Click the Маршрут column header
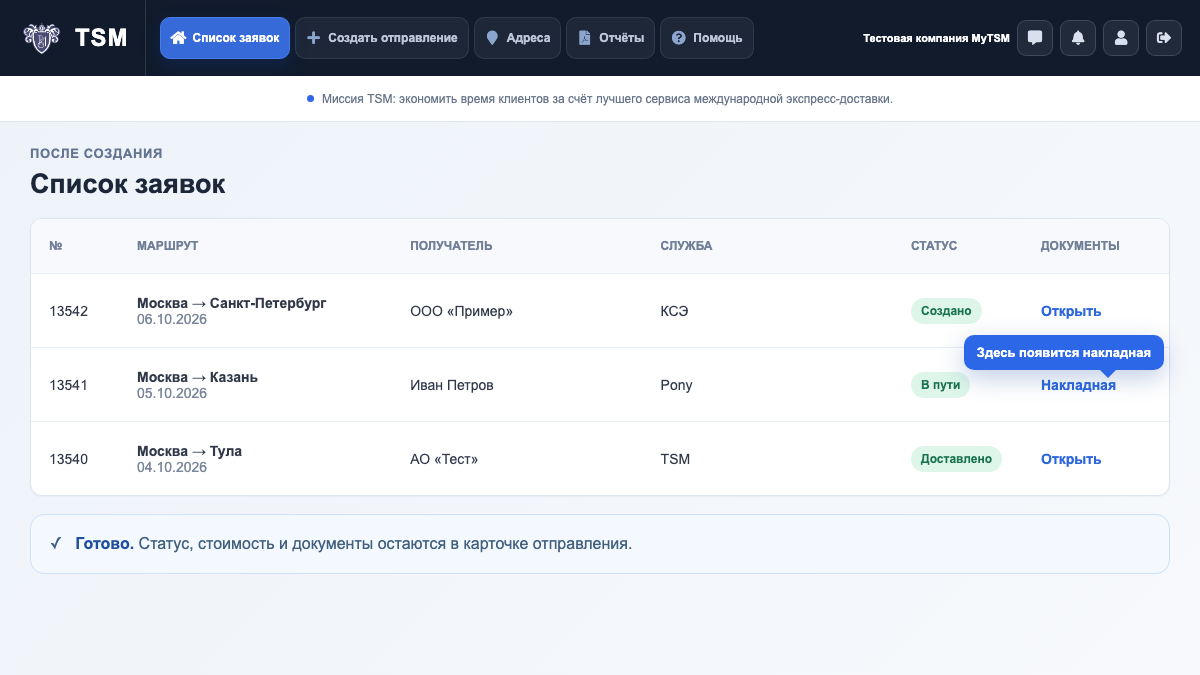 (x=168, y=246)
